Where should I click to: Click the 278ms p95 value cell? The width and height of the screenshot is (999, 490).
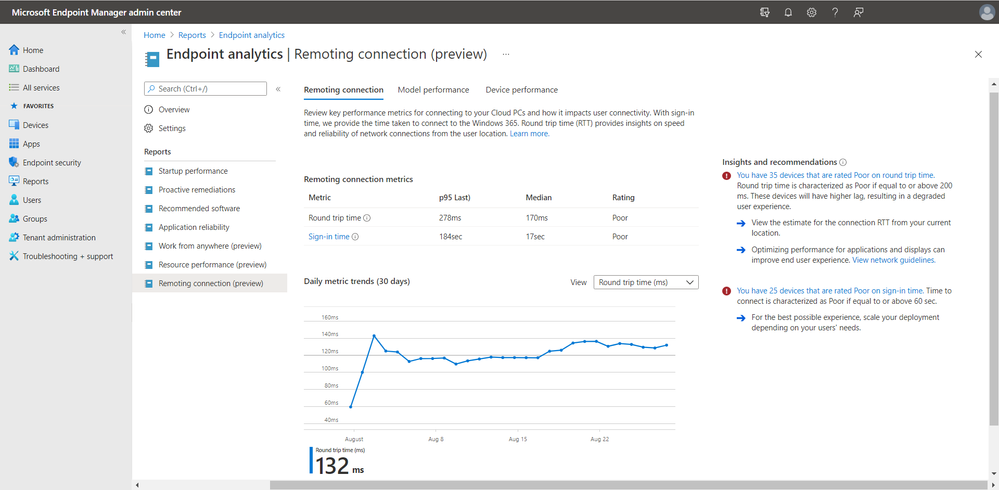449,218
